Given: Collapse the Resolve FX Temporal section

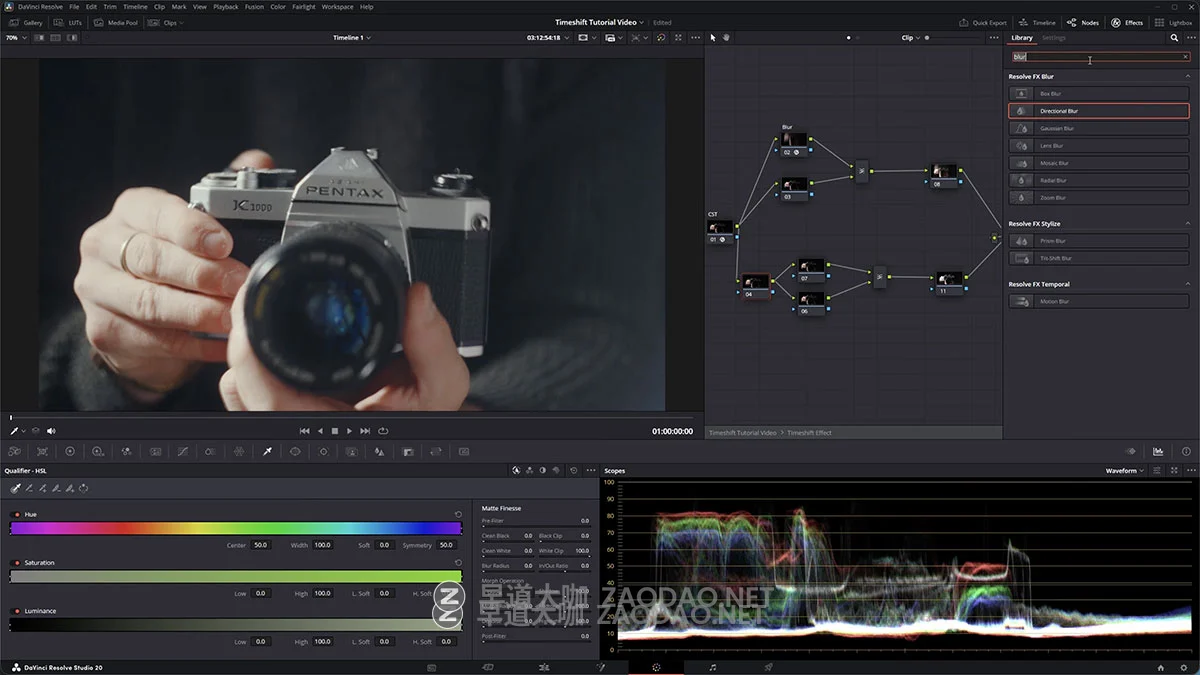Looking at the screenshot, I should (x=1187, y=284).
